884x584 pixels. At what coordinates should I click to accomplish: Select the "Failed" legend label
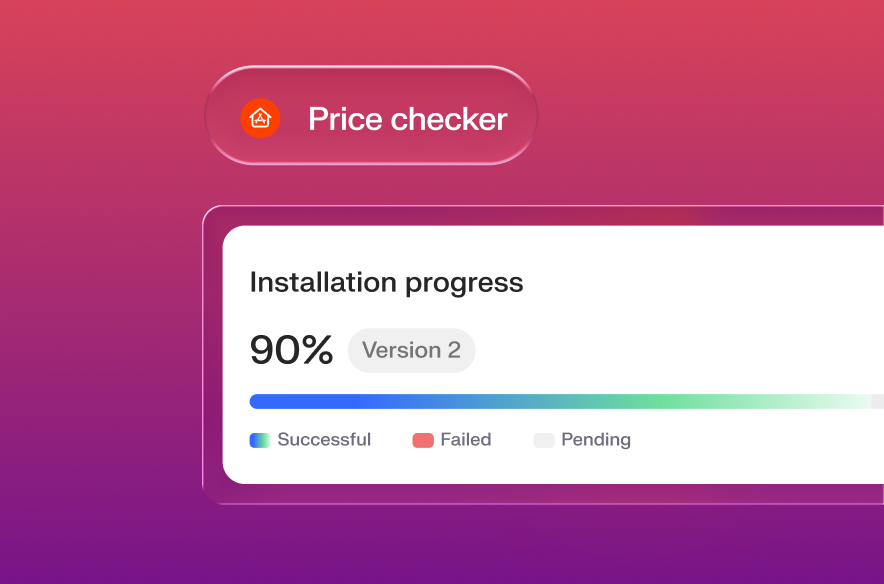(x=466, y=440)
